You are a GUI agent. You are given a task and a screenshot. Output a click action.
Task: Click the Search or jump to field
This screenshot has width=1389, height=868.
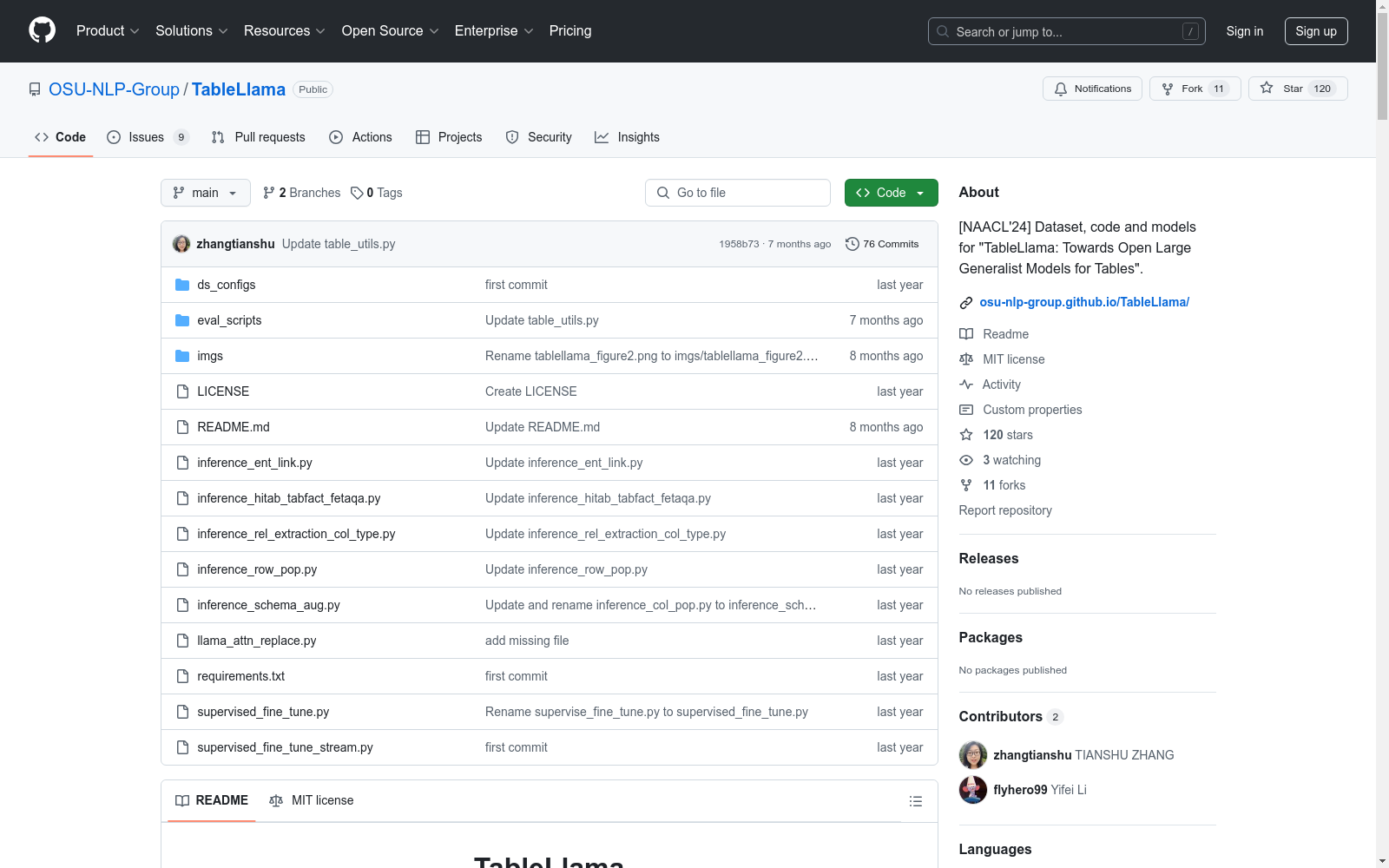pos(1067,31)
